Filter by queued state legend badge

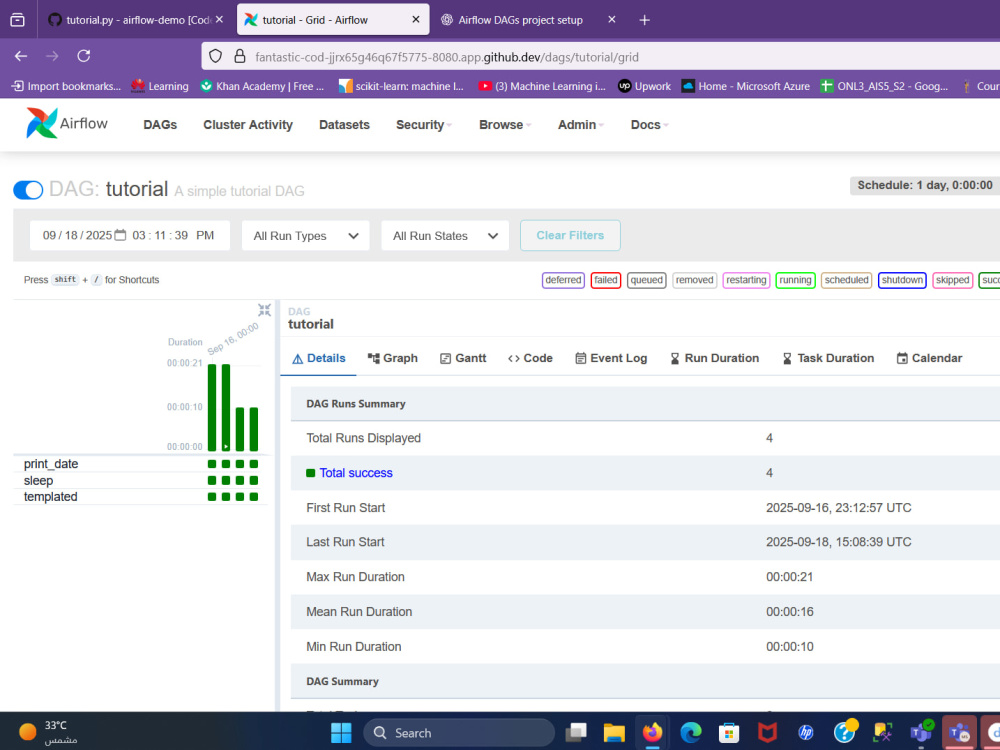click(647, 280)
